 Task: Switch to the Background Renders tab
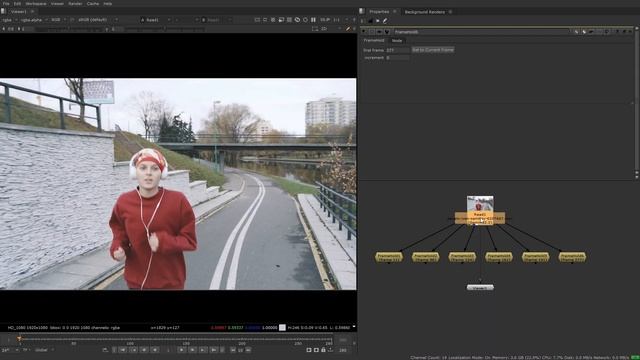click(424, 12)
